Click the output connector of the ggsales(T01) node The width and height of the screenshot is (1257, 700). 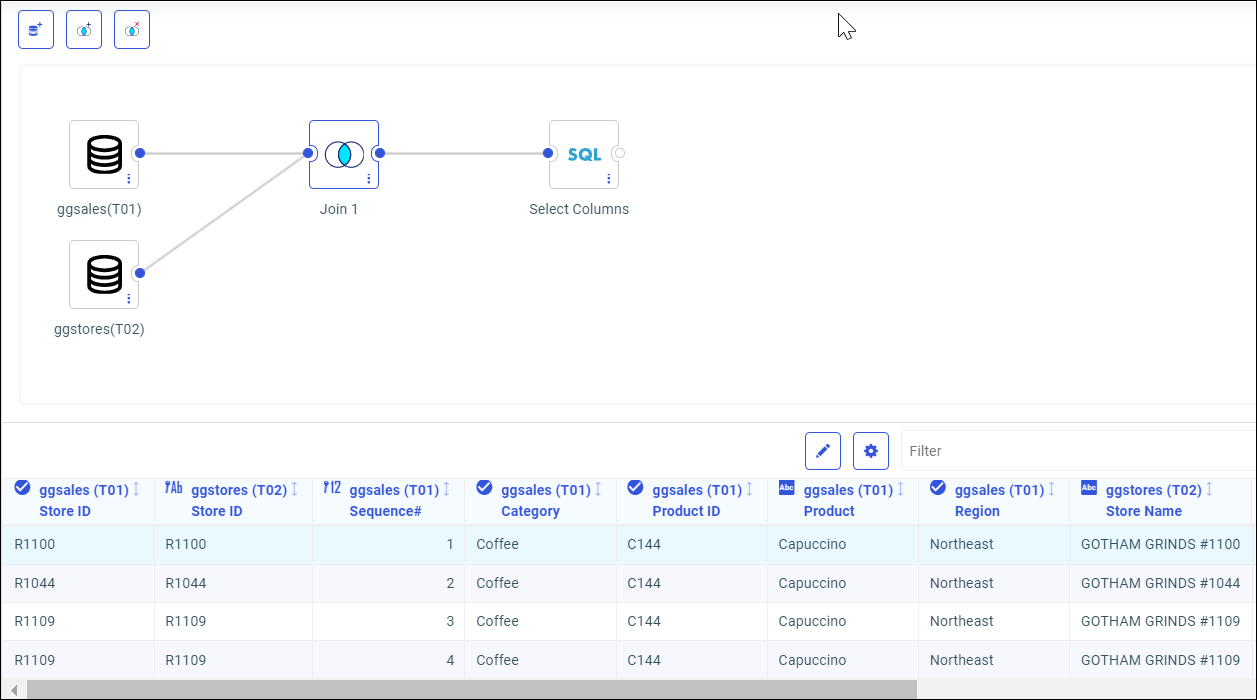(x=140, y=153)
